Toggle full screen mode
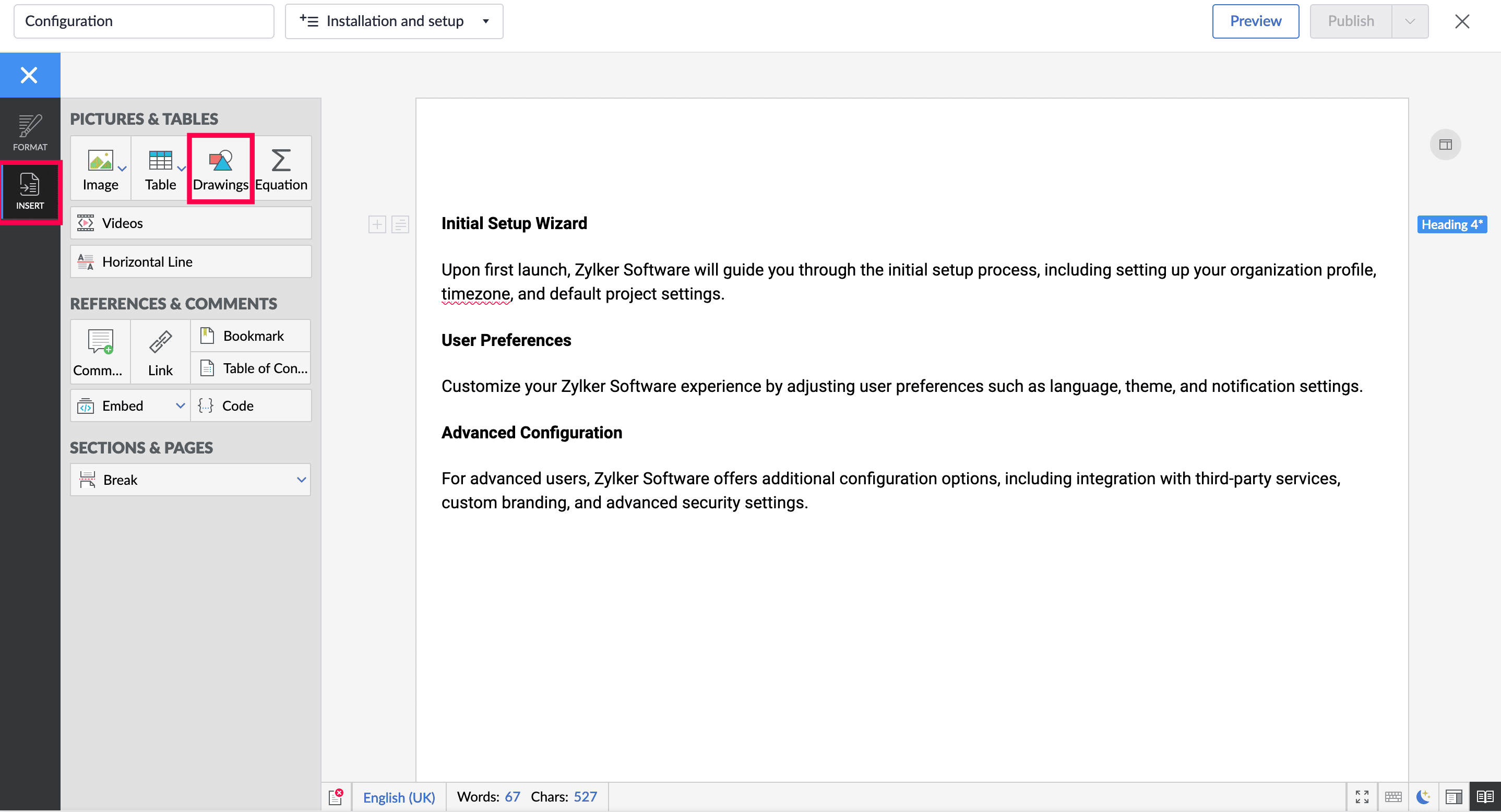The height and width of the screenshot is (812, 1501). 1362,796
